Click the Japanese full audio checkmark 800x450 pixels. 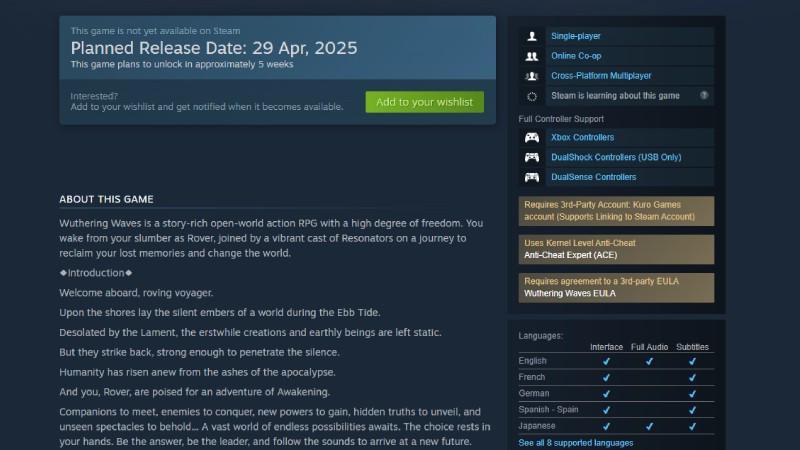(x=649, y=427)
